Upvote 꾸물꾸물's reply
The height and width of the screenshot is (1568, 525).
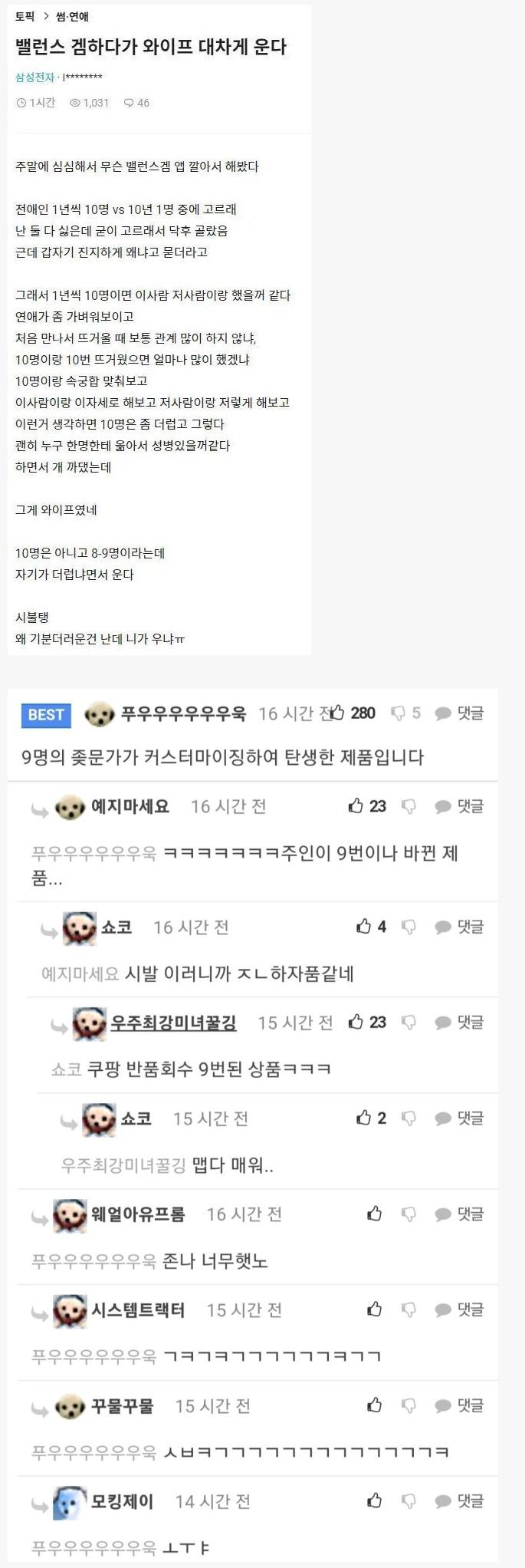(x=374, y=1405)
